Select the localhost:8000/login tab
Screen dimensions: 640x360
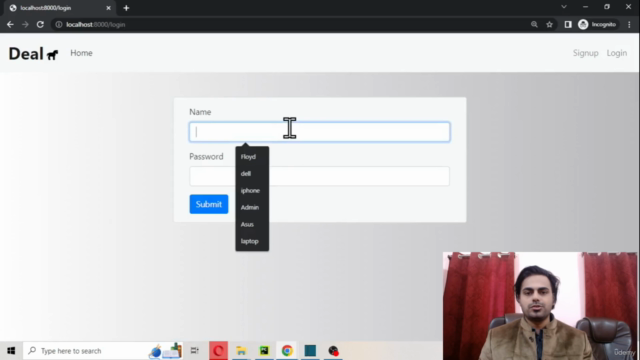click(x=60, y=8)
